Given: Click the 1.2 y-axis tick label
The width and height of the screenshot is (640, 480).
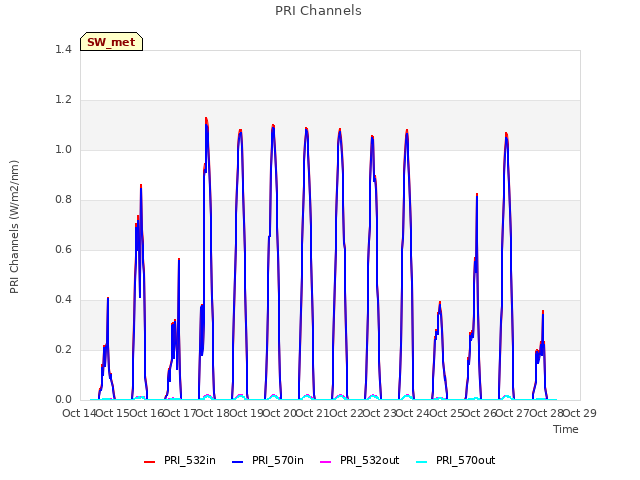Looking at the screenshot, I should [63, 100].
